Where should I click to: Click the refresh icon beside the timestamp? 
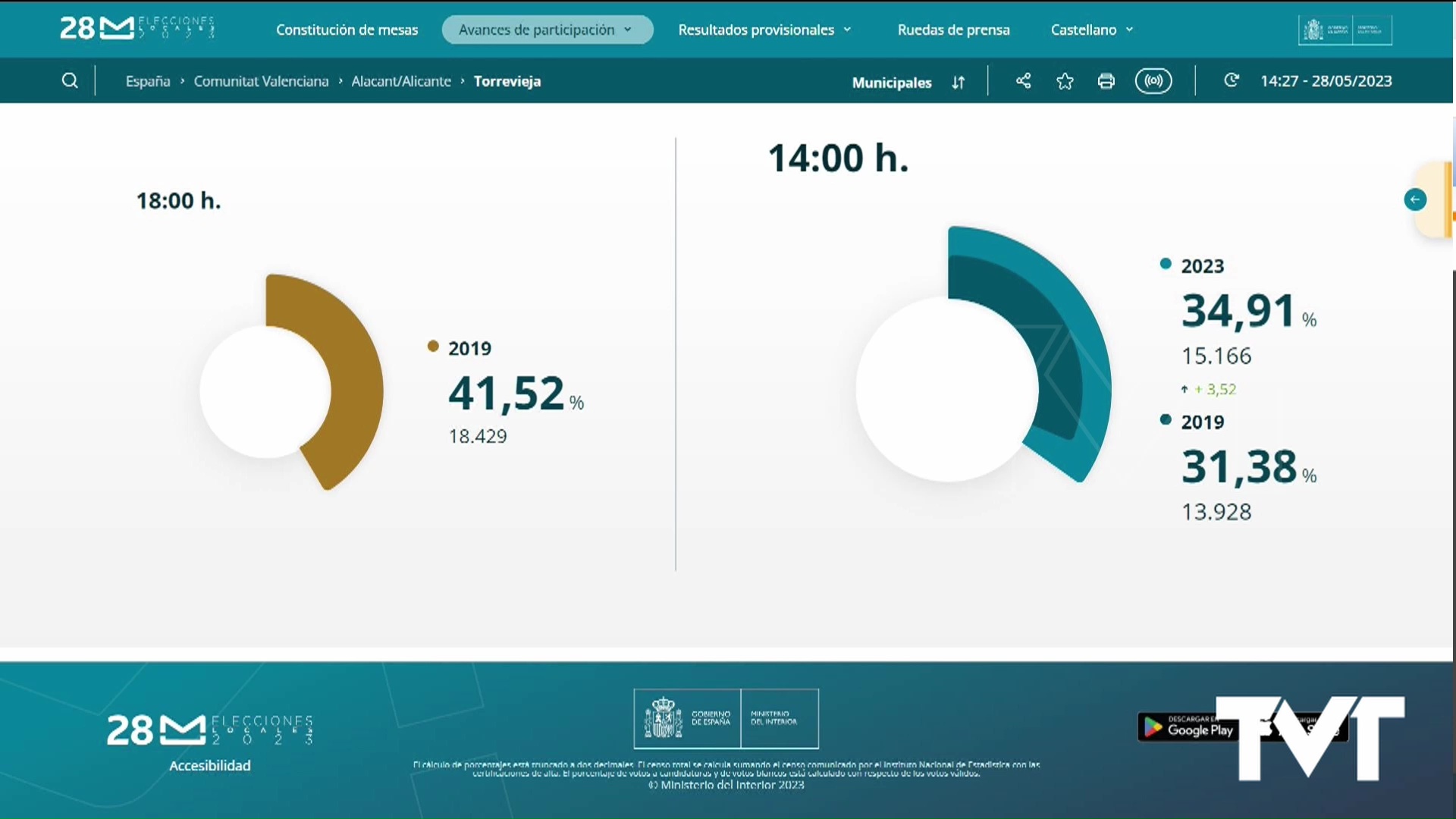point(1232,80)
